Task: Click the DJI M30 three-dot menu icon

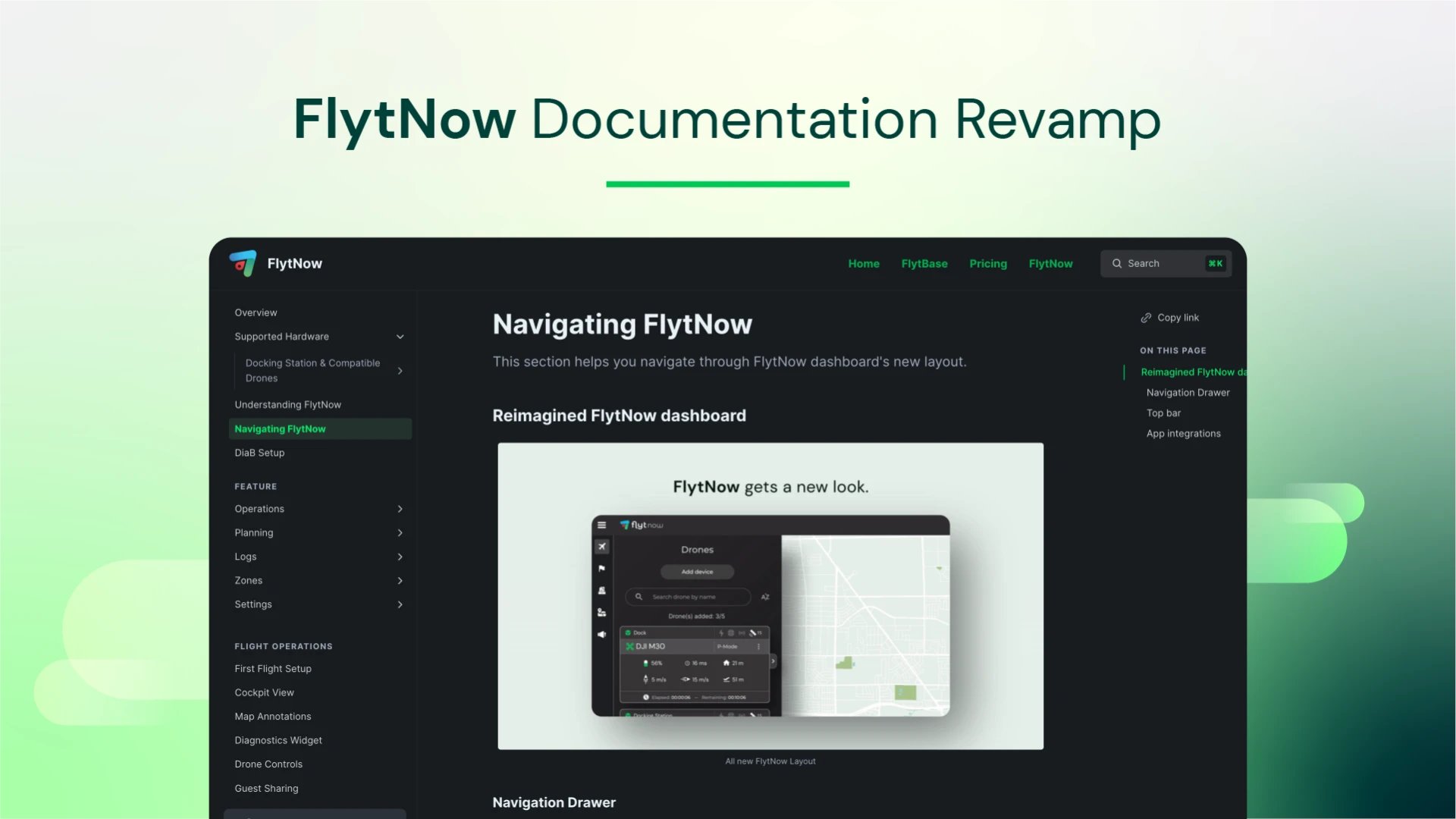Action: [x=758, y=647]
